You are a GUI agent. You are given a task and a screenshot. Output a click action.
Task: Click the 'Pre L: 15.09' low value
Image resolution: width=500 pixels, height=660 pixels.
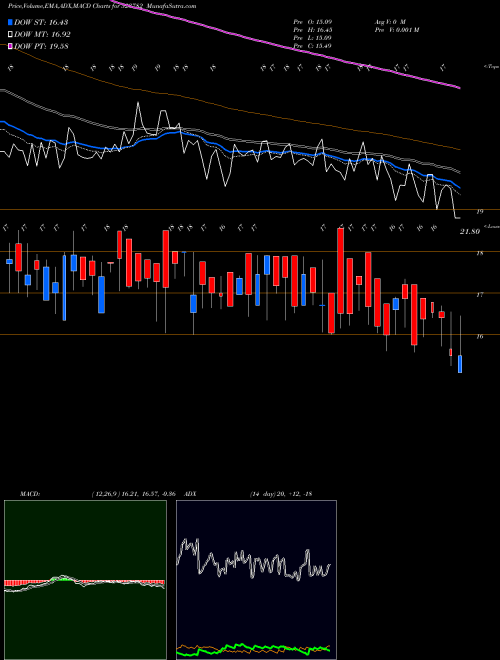(313, 38)
